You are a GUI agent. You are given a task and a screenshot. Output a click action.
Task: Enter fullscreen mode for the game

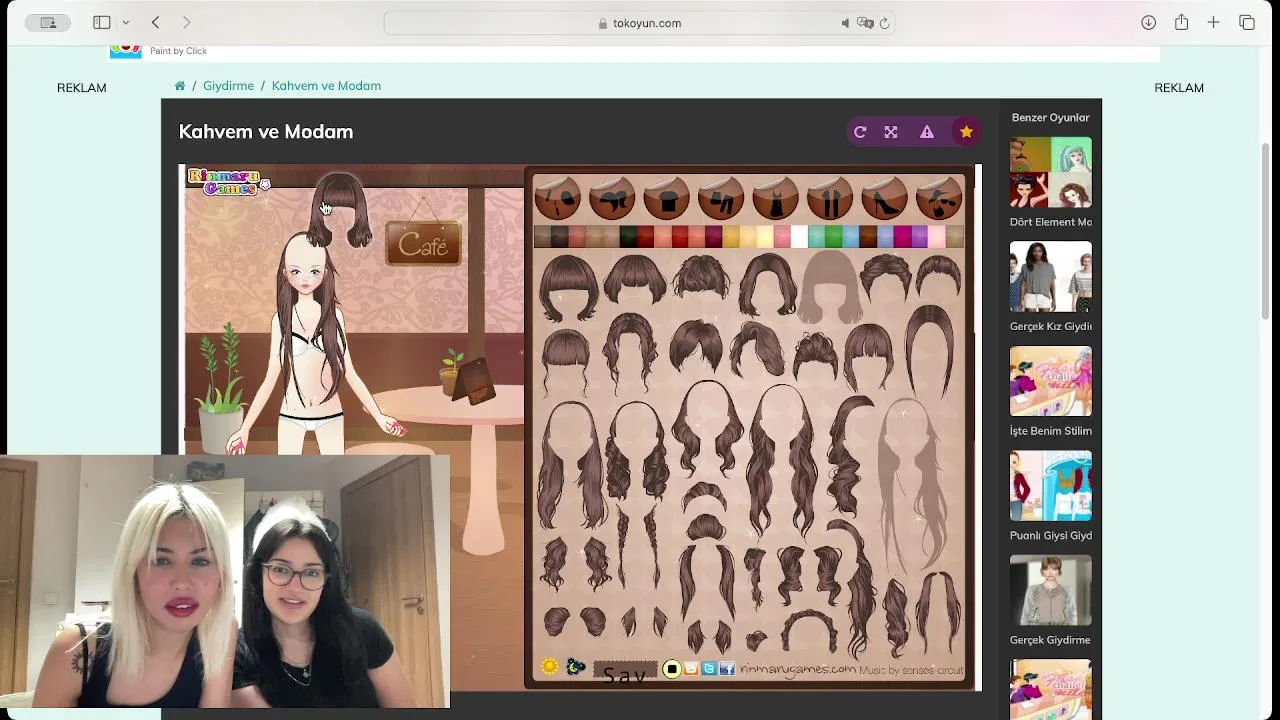pos(891,132)
